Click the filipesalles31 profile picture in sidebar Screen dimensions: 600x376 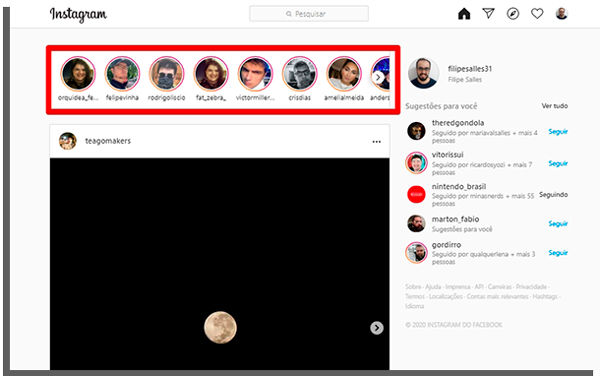423,73
